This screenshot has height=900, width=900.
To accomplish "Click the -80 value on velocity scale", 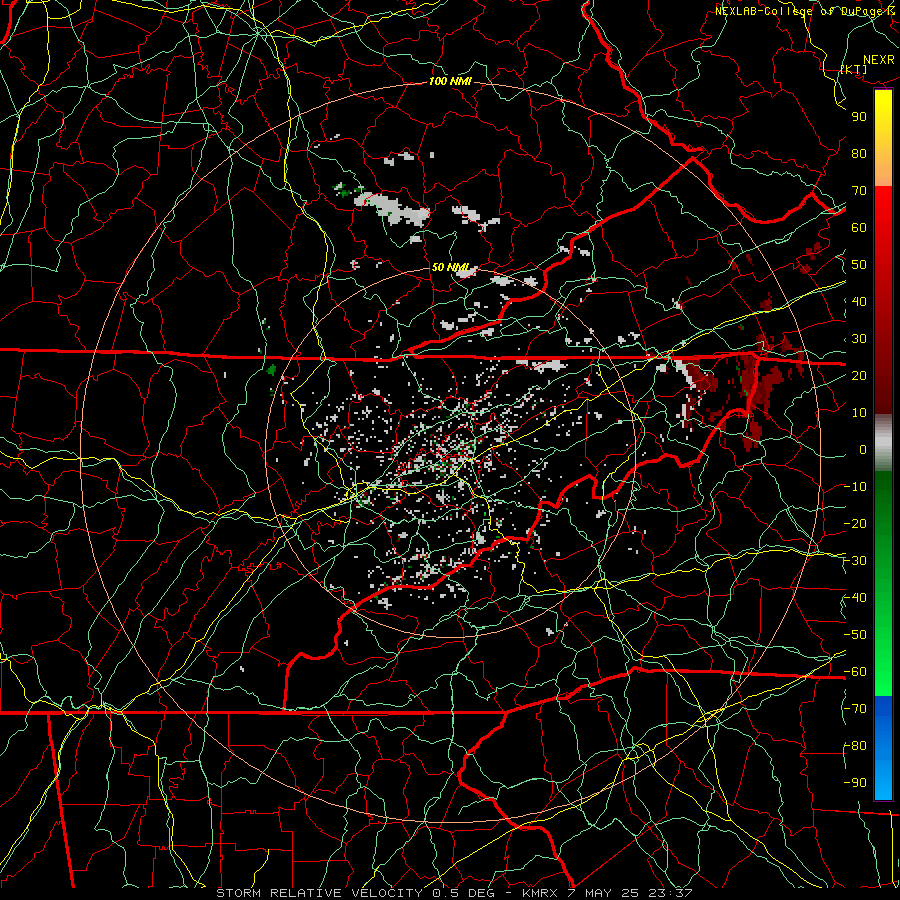I will (855, 746).
